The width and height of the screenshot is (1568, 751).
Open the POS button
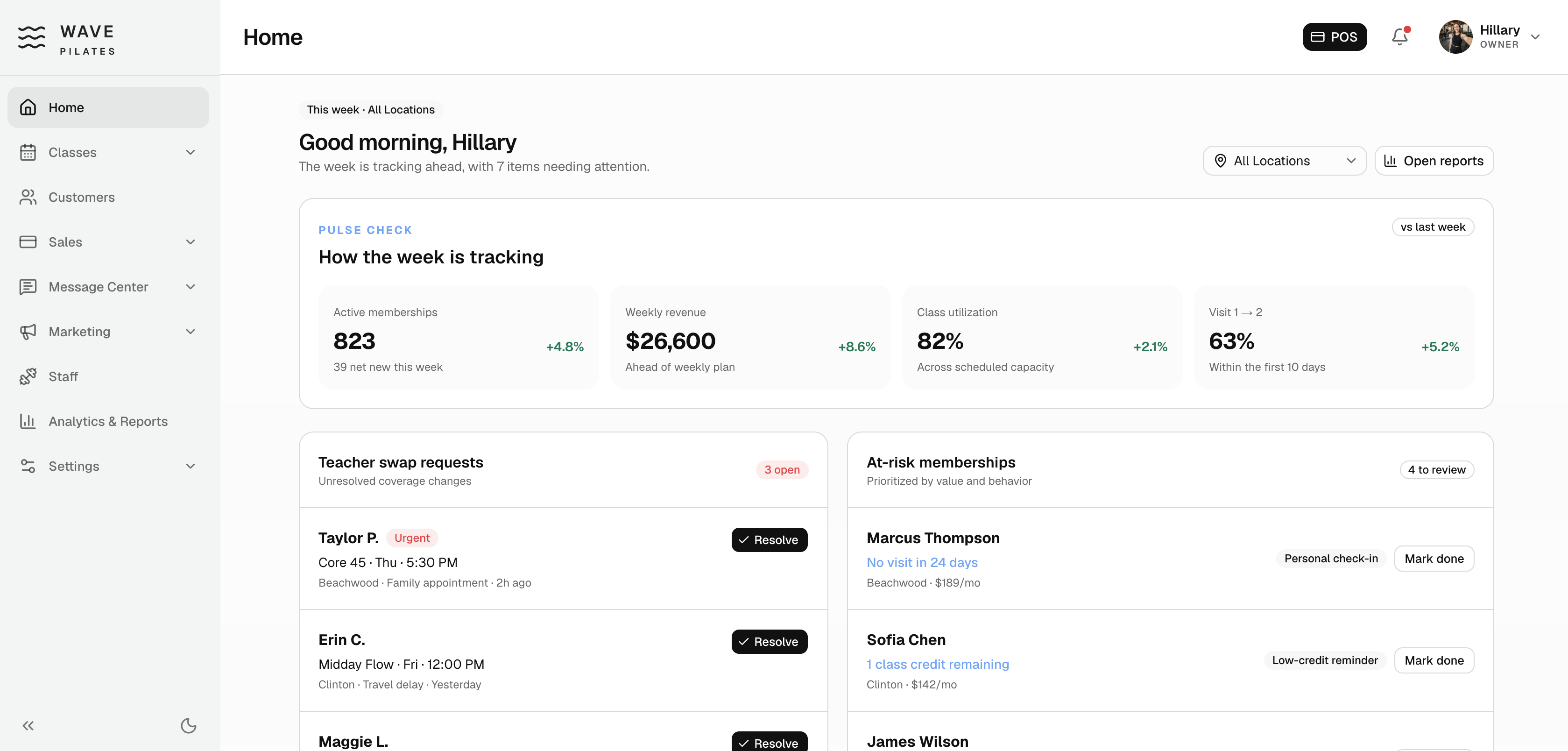tap(1334, 36)
